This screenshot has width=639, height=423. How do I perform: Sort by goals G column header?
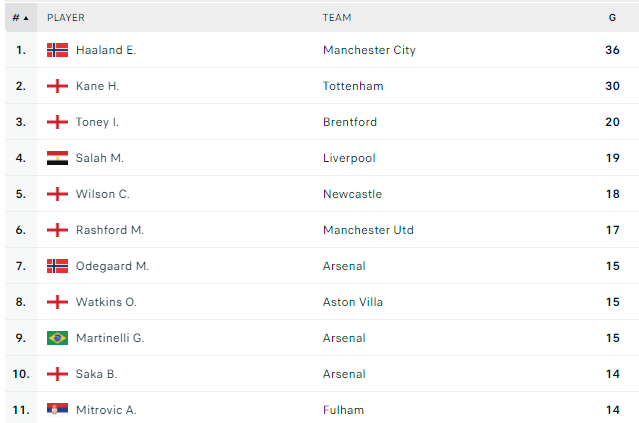[612, 17]
